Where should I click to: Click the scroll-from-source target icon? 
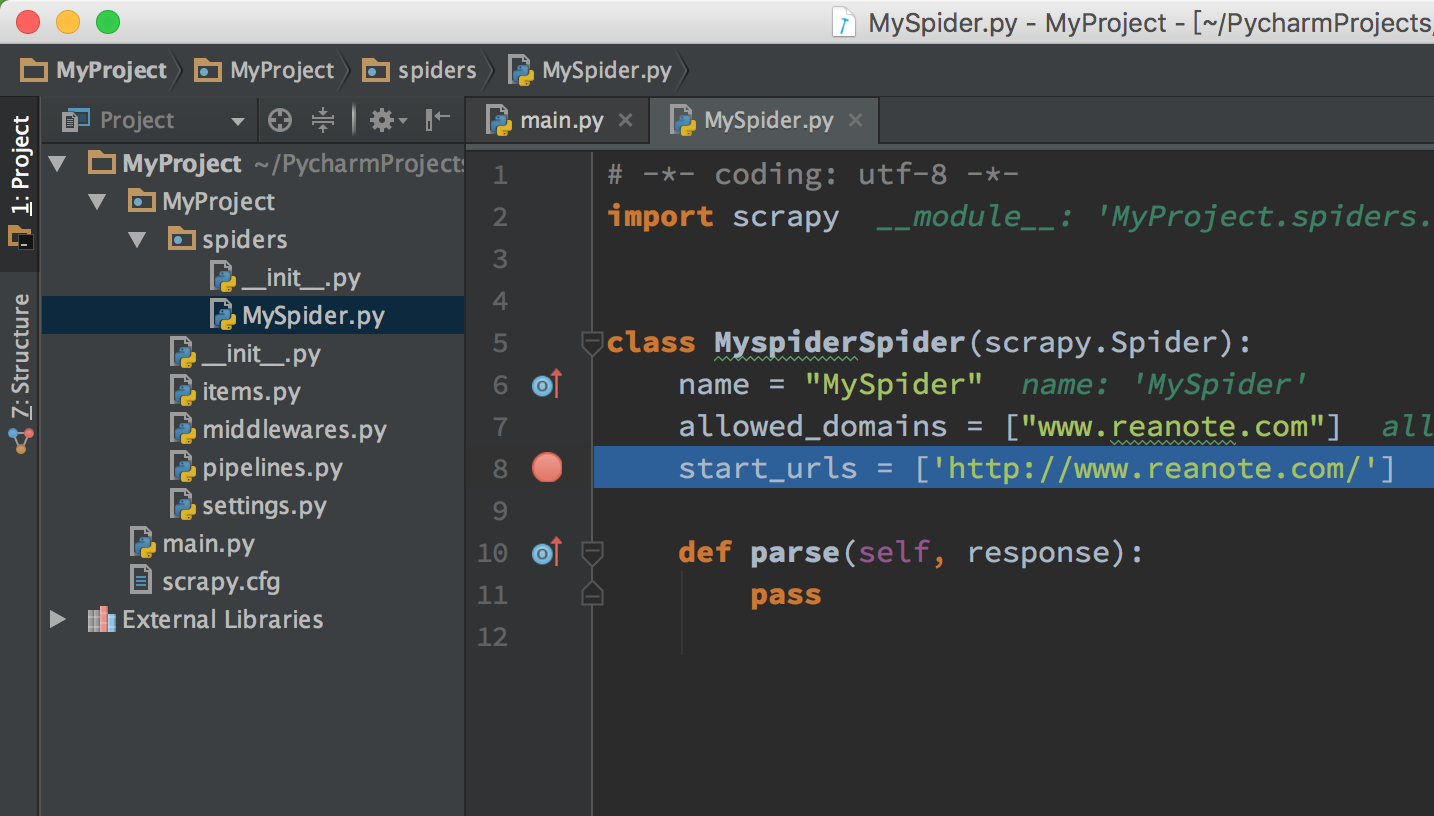(280, 121)
